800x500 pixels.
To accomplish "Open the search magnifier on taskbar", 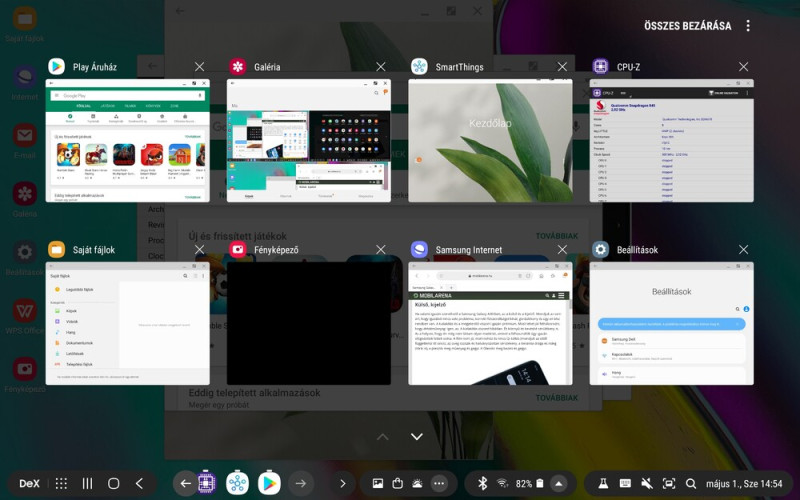I will (x=691, y=483).
